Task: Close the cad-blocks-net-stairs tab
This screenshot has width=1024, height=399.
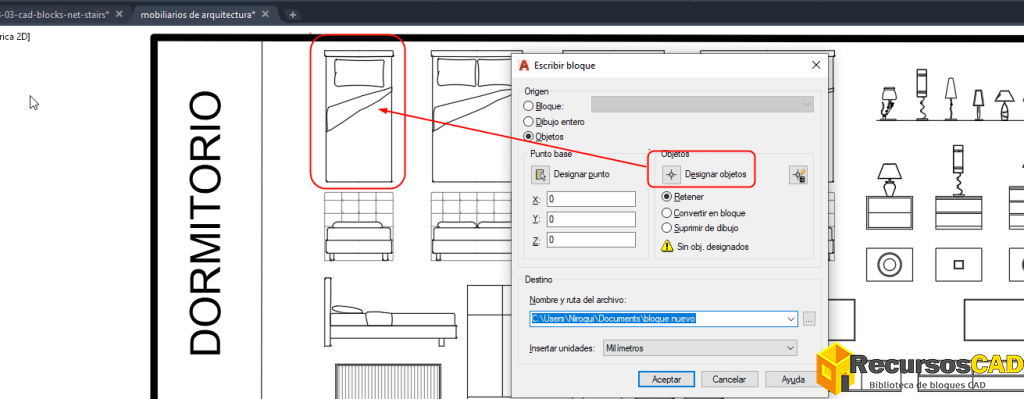Action: coord(119,14)
